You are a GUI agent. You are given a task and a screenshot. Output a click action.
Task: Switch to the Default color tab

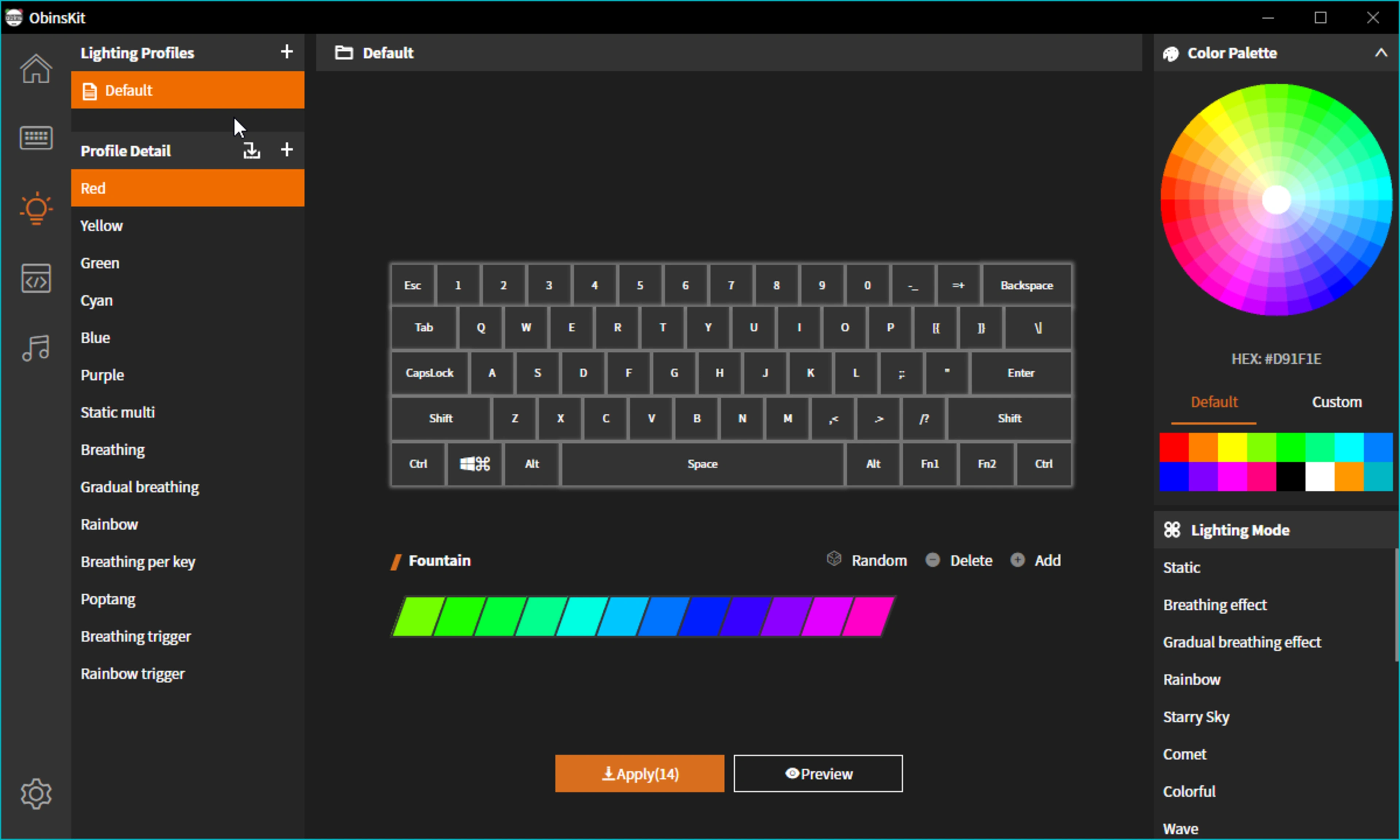[x=1214, y=402]
